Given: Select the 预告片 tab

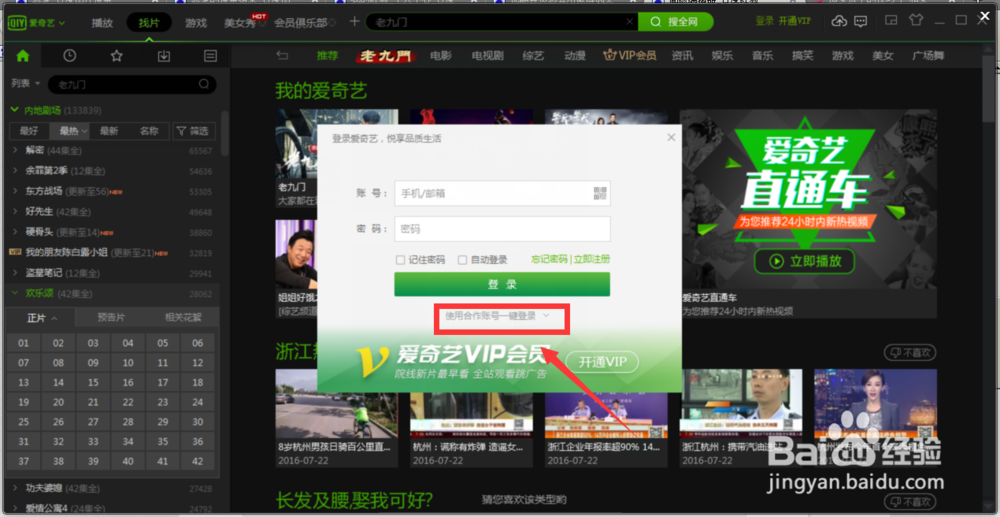Looking at the screenshot, I should pos(111,317).
